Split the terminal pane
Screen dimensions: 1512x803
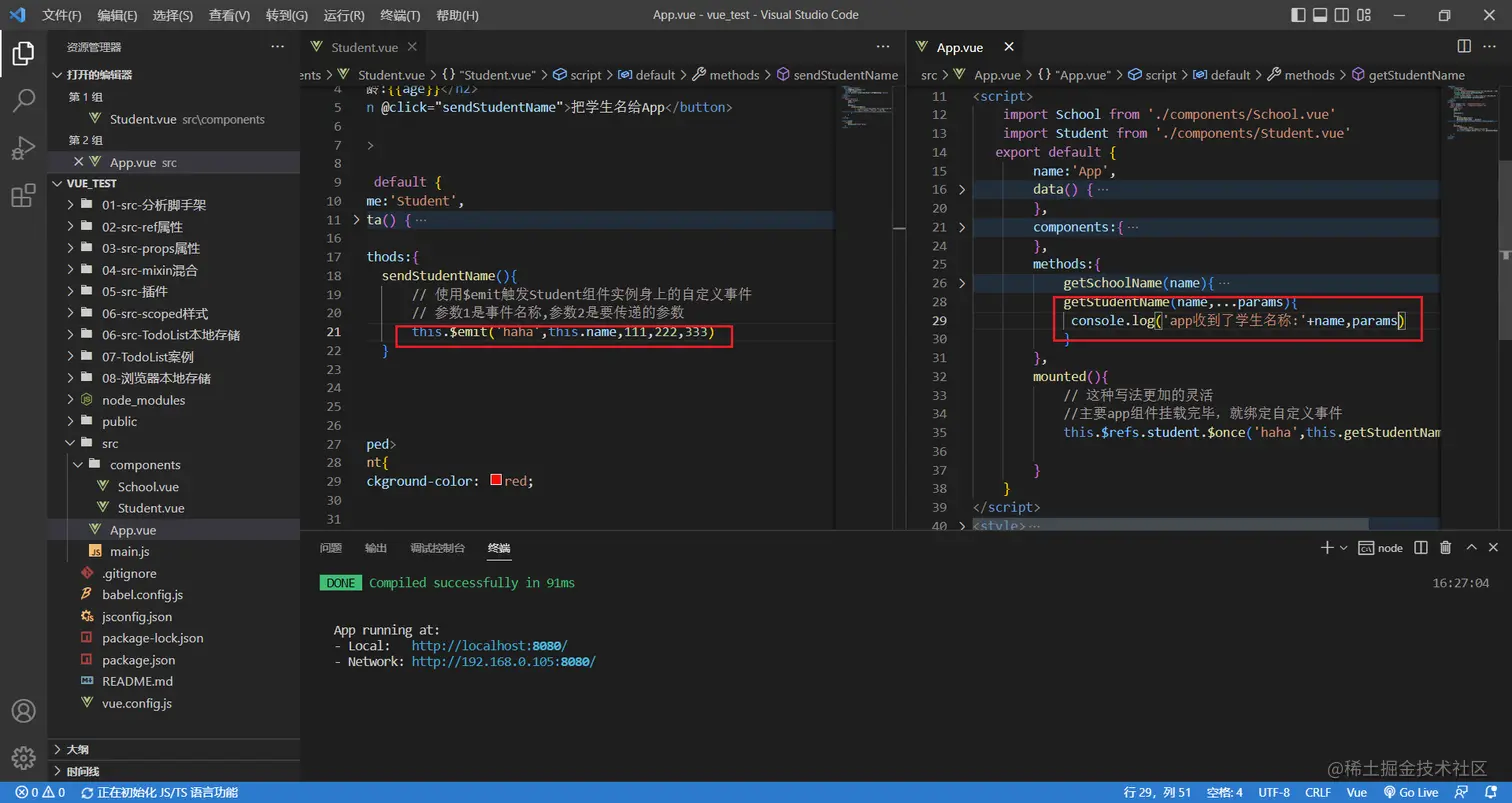[1422, 547]
